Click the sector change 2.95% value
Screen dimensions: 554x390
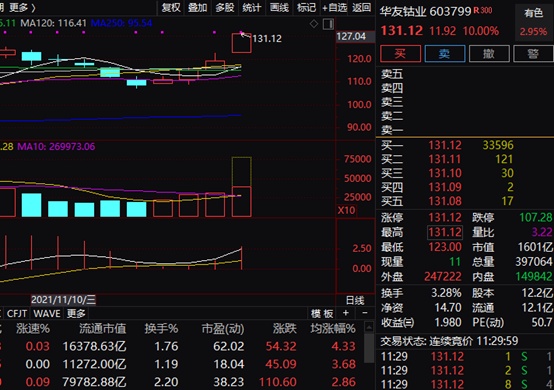(534, 32)
